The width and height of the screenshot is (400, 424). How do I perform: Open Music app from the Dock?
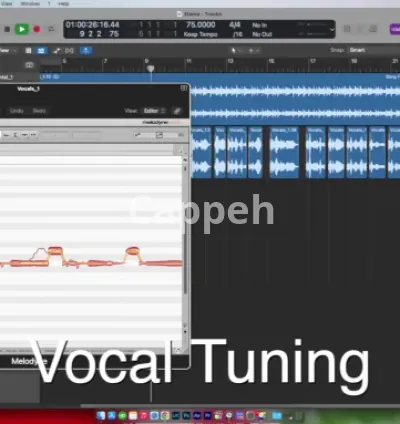click(x=144, y=416)
